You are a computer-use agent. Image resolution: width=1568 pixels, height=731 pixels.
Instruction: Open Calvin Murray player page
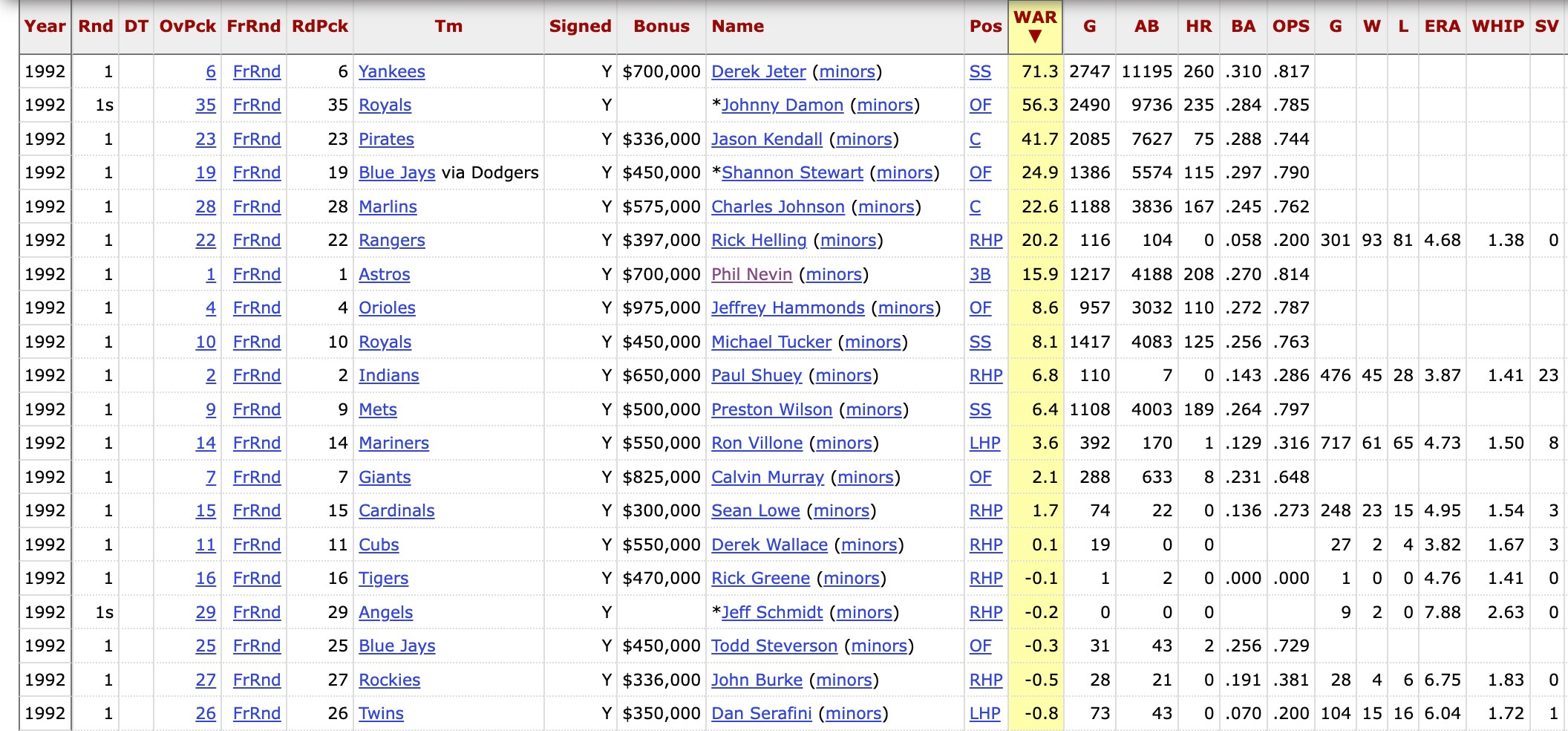[x=768, y=478]
